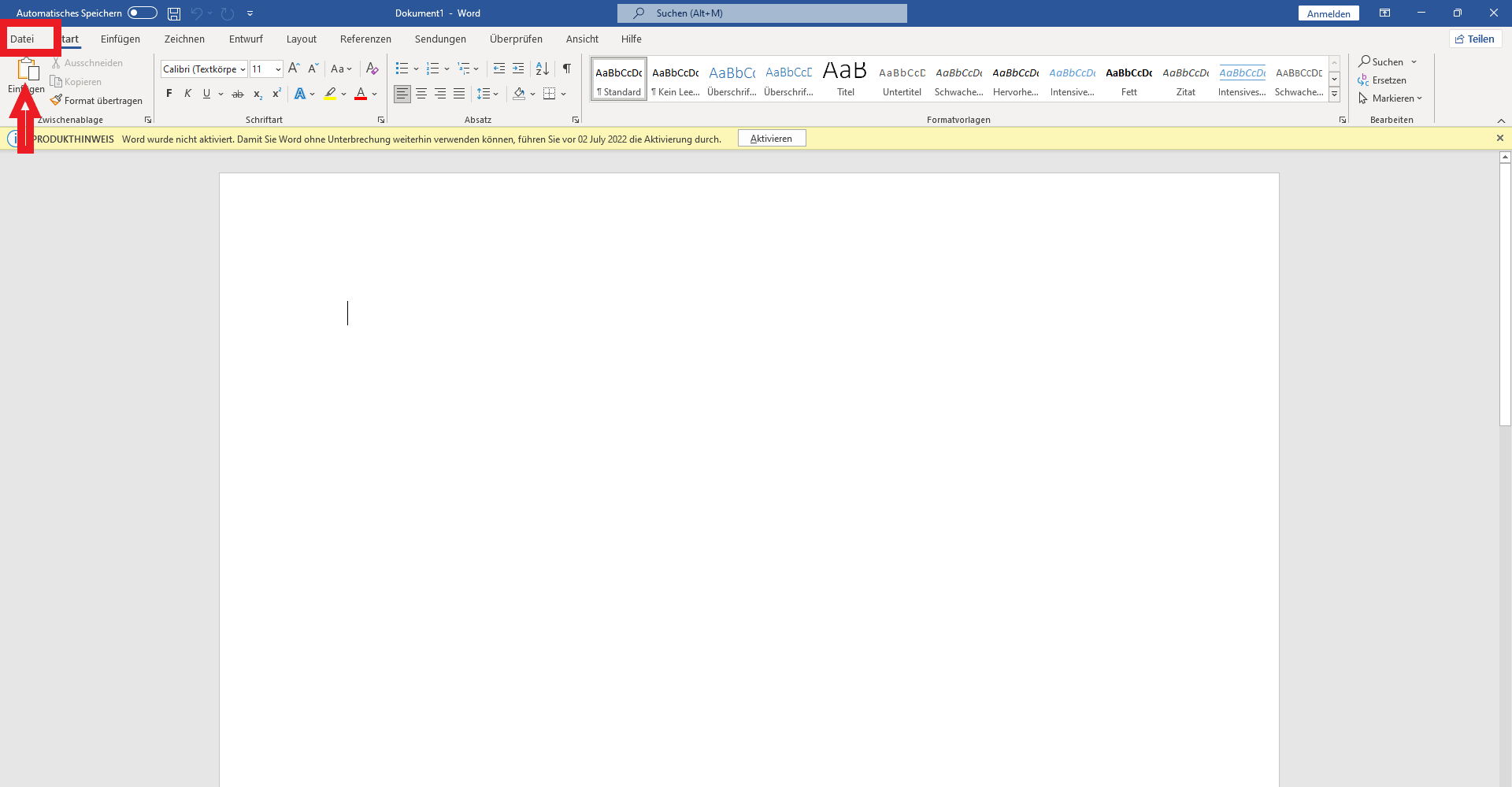Apply shading paint bucket color

coord(519,94)
